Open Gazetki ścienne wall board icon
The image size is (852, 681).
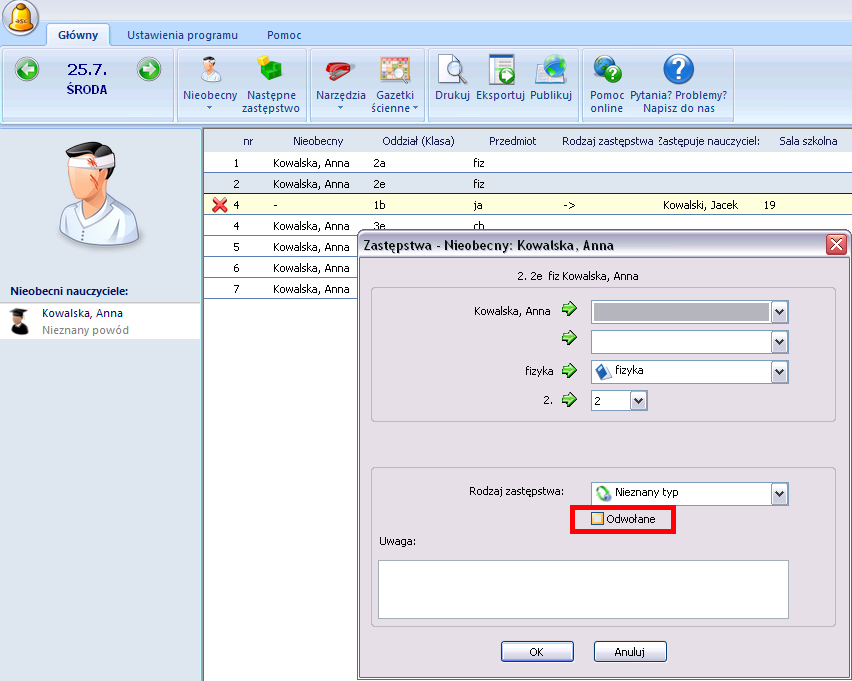pyautogui.click(x=395, y=70)
